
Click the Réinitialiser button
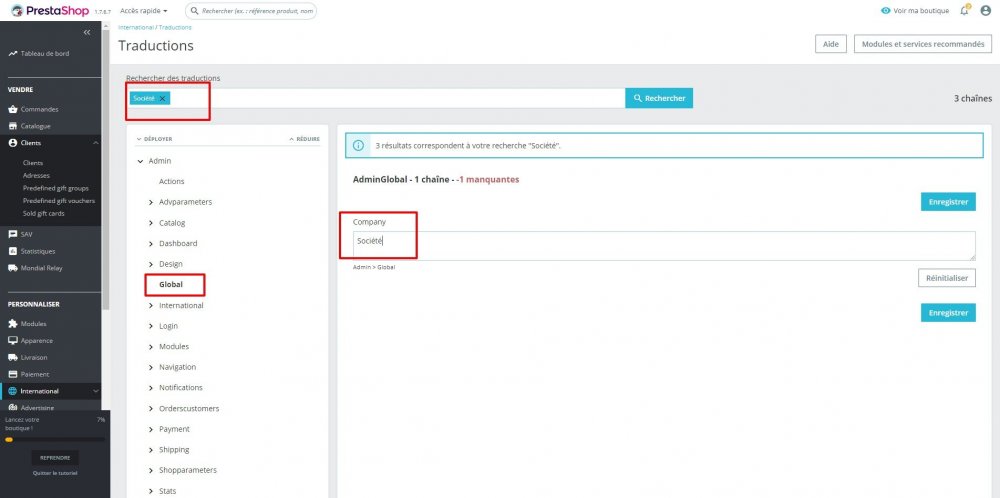pyautogui.click(x=947, y=278)
